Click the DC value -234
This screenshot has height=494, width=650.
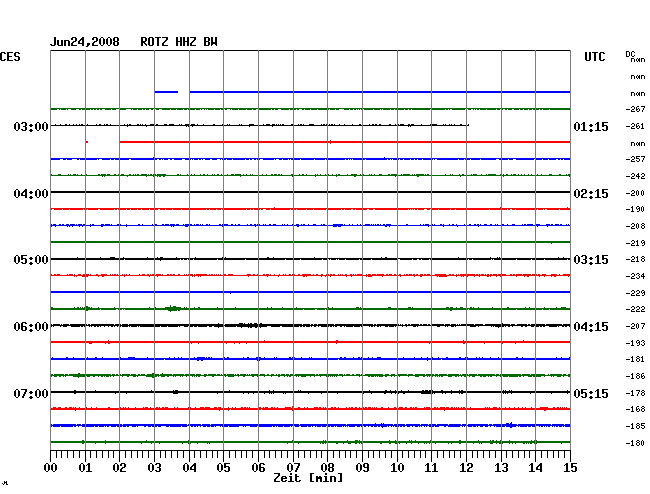635,276
